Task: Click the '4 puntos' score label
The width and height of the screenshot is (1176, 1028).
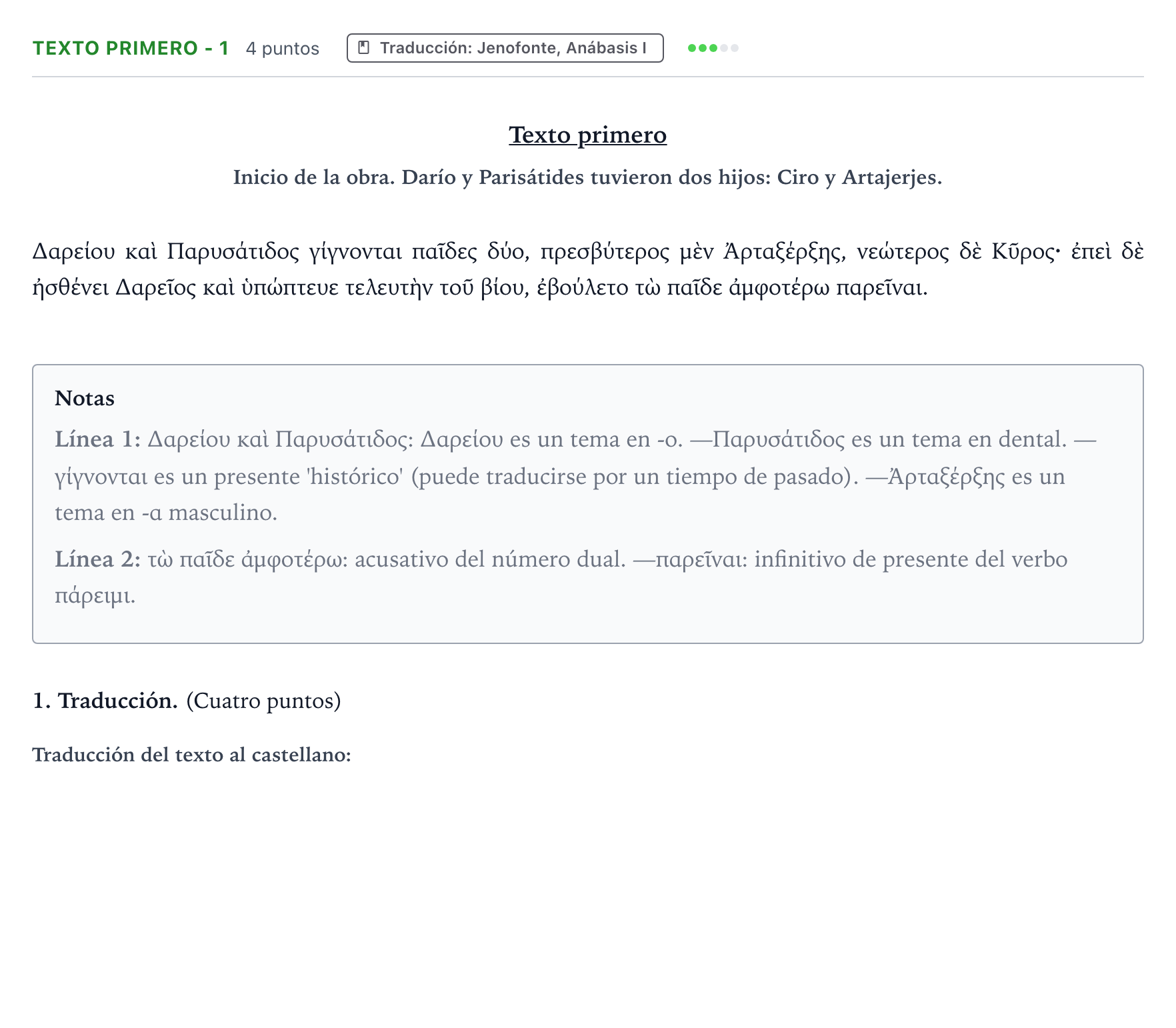Action: pos(283,49)
